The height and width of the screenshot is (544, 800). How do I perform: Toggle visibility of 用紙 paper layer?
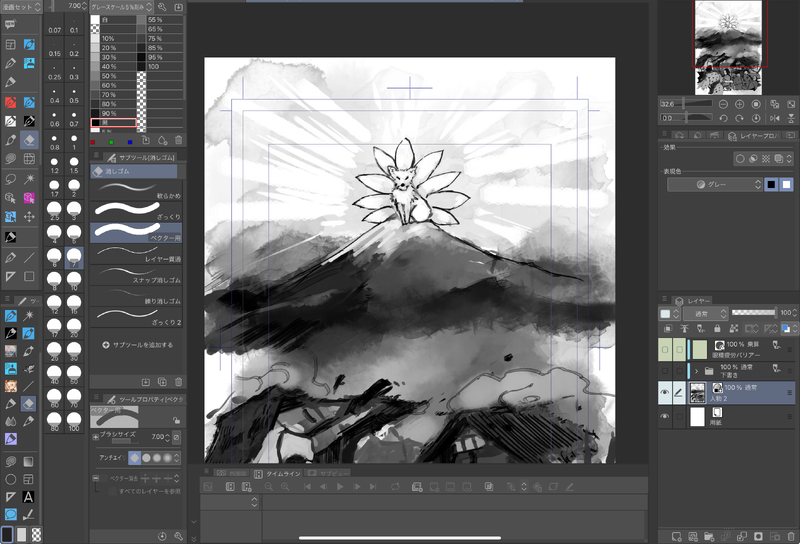pyautogui.click(x=665, y=416)
